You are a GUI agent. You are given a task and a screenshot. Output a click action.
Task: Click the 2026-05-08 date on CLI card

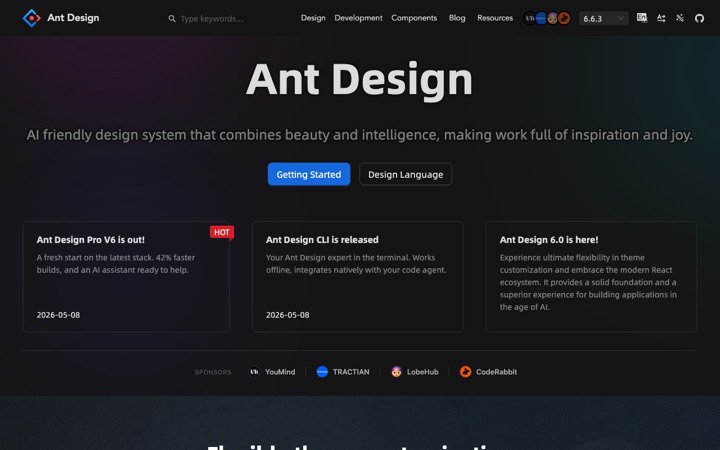287,315
